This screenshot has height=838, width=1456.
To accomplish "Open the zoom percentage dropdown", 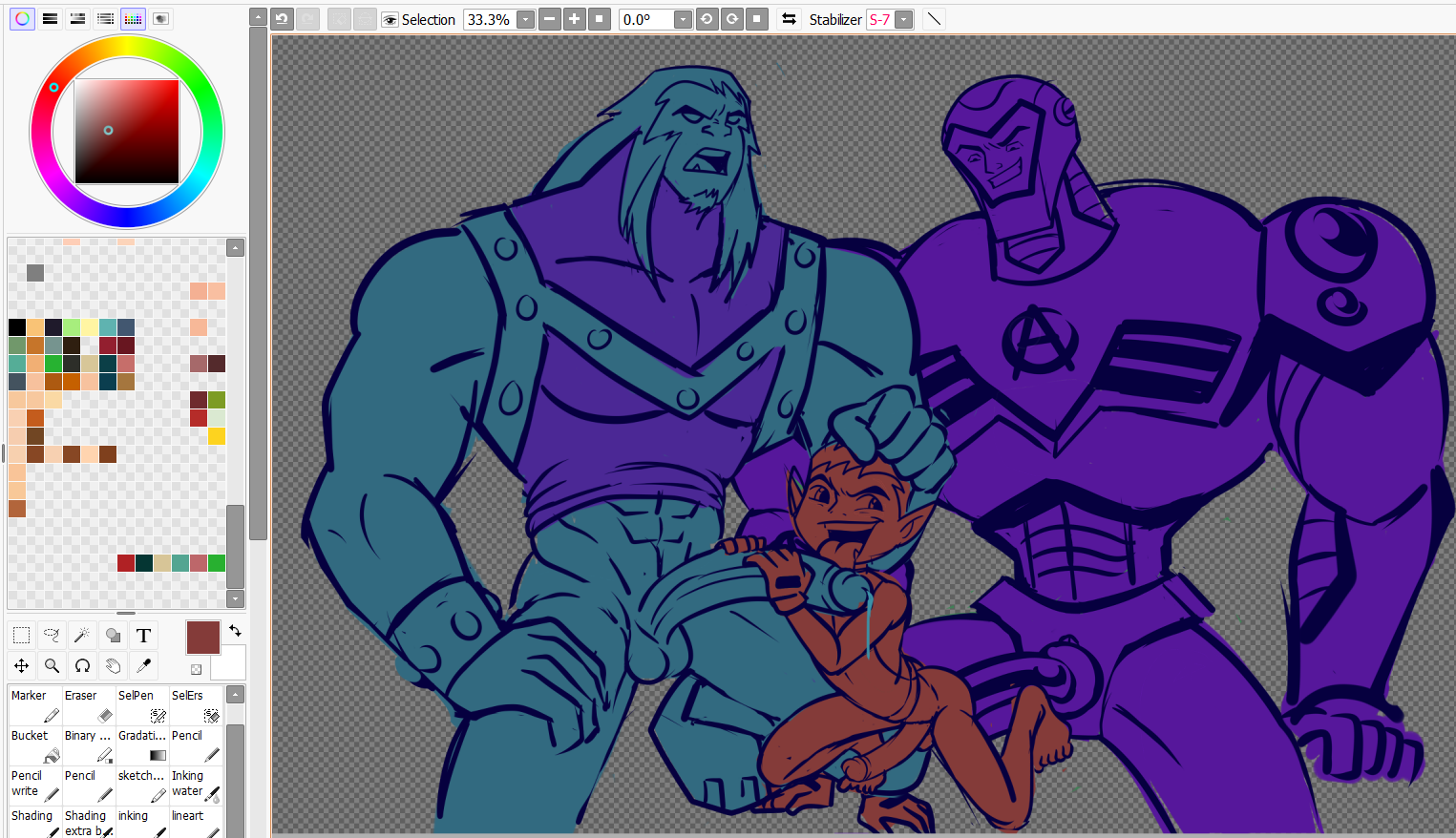I will click(525, 20).
